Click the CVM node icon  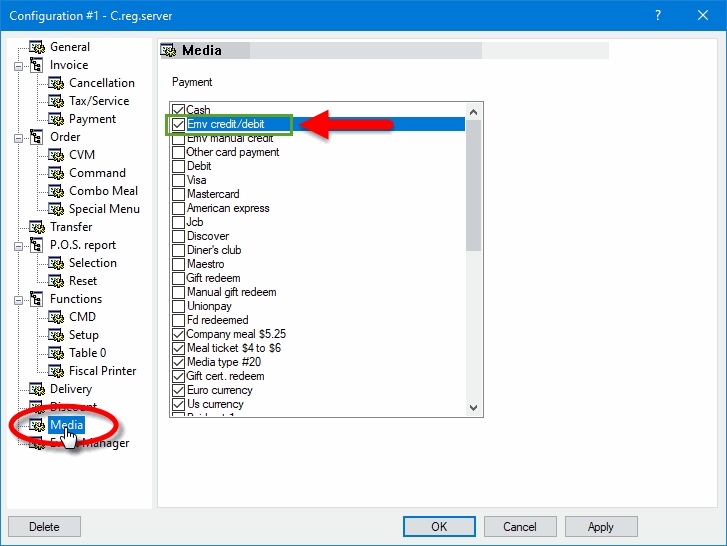(x=56, y=155)
